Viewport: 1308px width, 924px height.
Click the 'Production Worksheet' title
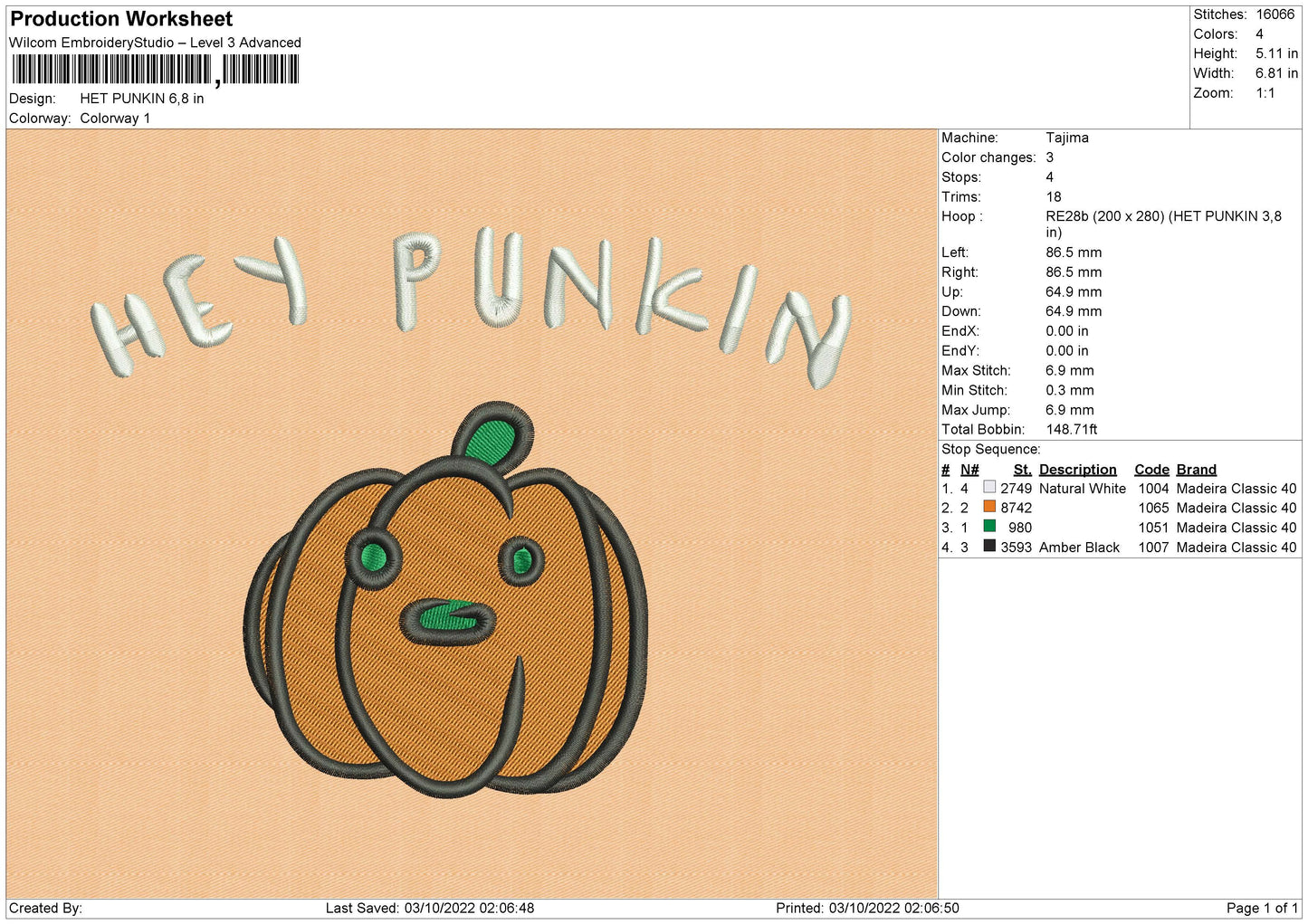point(121,19)
